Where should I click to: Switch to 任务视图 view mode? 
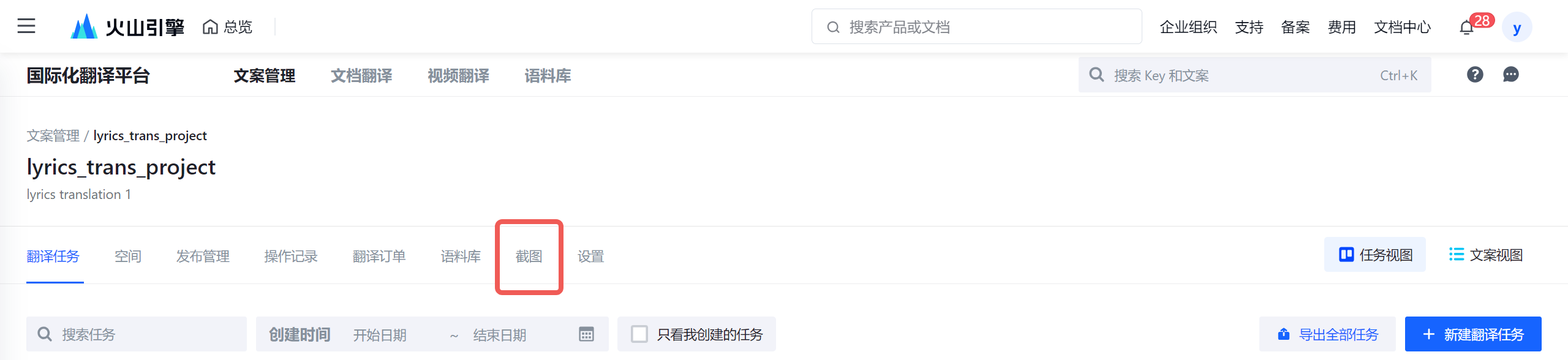point(1375,255)
